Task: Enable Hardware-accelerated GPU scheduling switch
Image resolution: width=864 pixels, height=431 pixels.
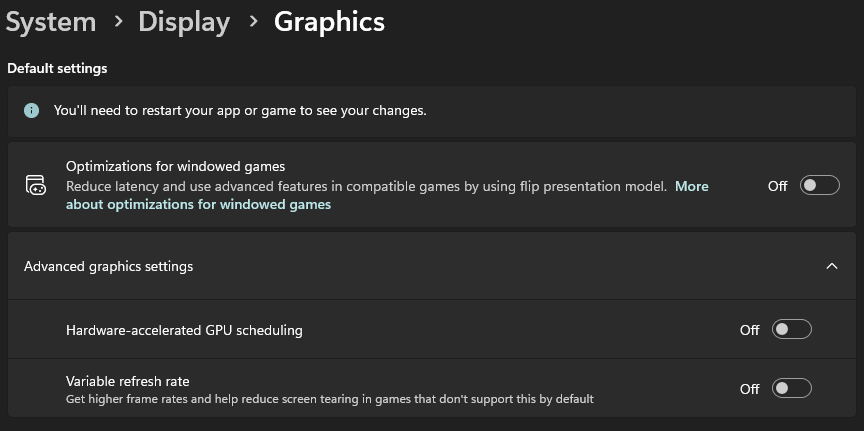Action: tap(791, 329)
